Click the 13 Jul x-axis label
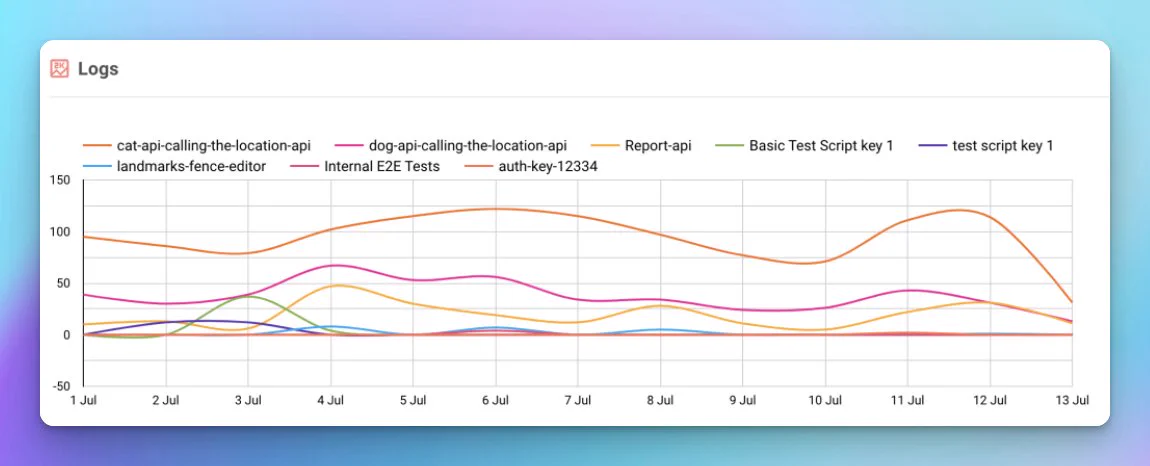1150x466 pixels. coord(1072,401)
